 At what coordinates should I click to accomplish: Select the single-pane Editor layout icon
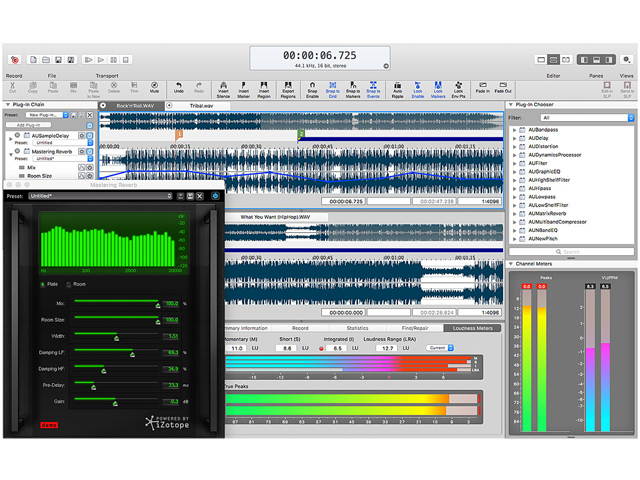[541, 60]
